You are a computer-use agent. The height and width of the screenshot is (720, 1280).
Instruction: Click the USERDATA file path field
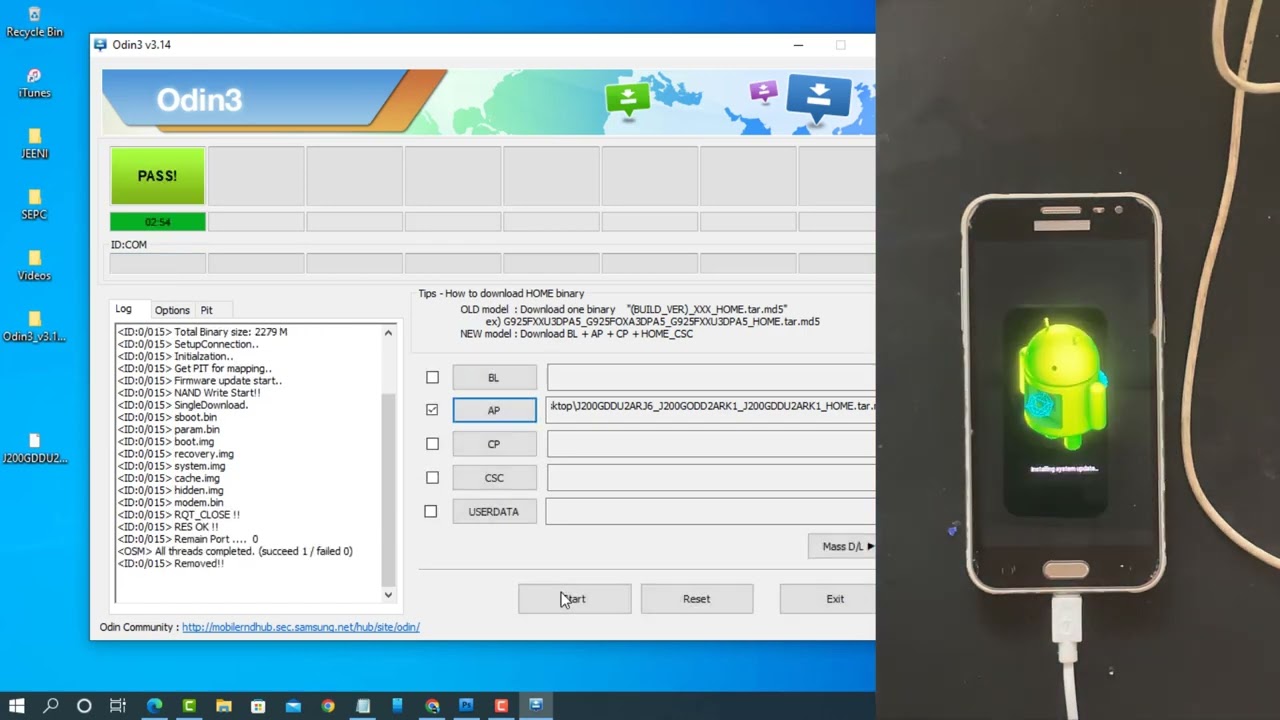tap(711, 511)
